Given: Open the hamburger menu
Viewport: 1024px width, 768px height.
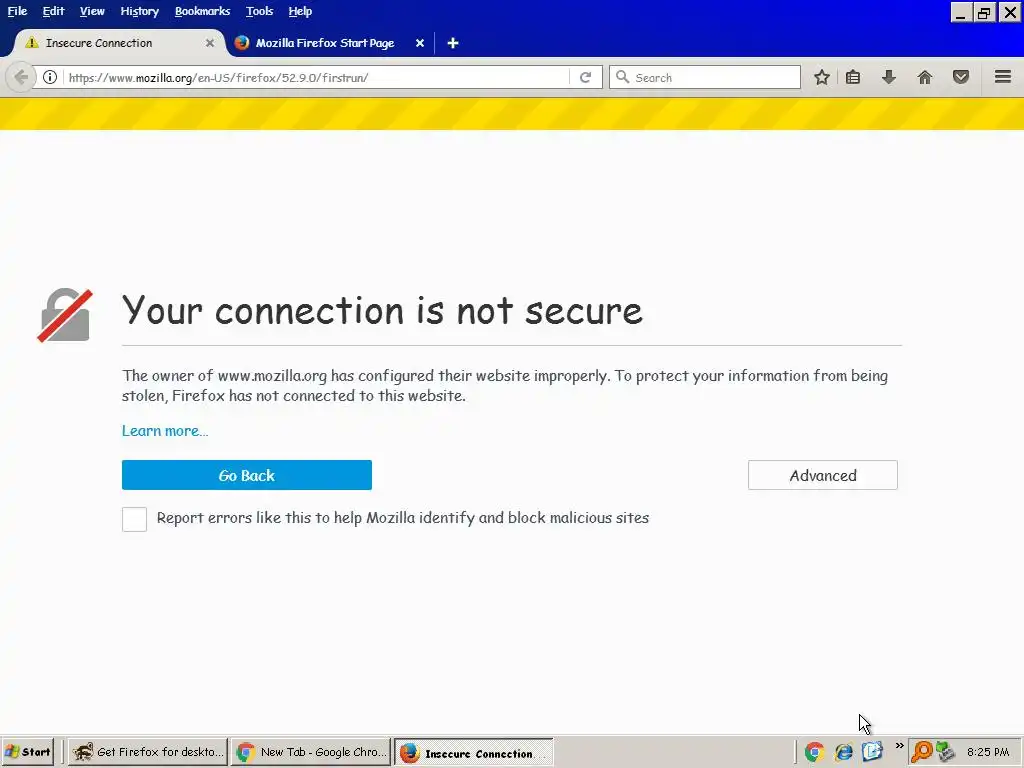Looking at the screenshot, I should [x=1003, y=76].
